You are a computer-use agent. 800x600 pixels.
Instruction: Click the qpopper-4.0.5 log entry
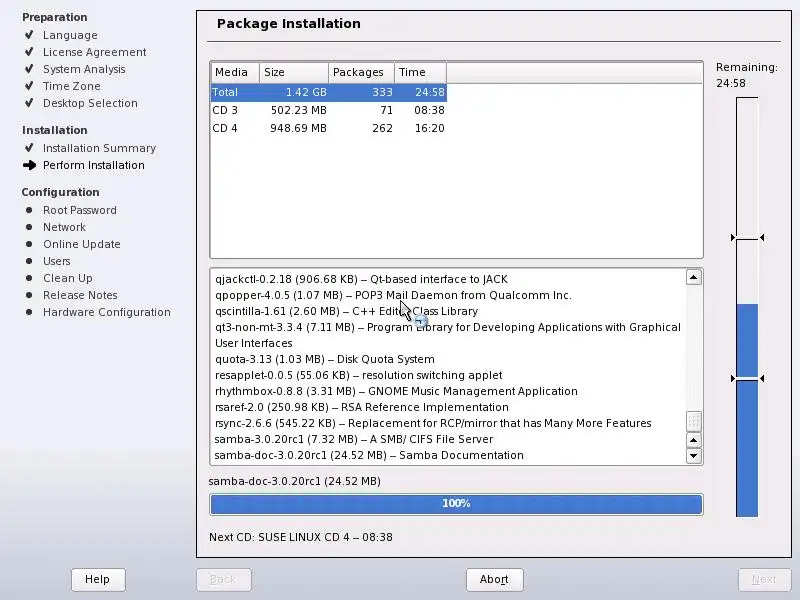[393, 295]
